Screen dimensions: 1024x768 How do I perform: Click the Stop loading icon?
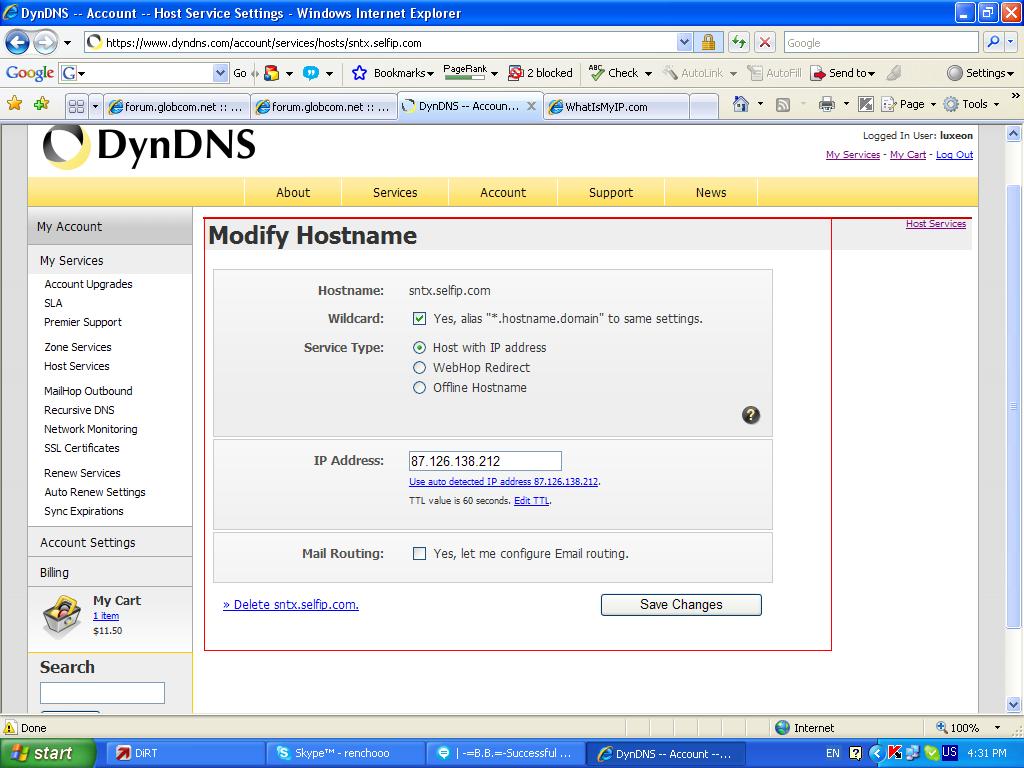pyautogui.click(x=765, y=42)
